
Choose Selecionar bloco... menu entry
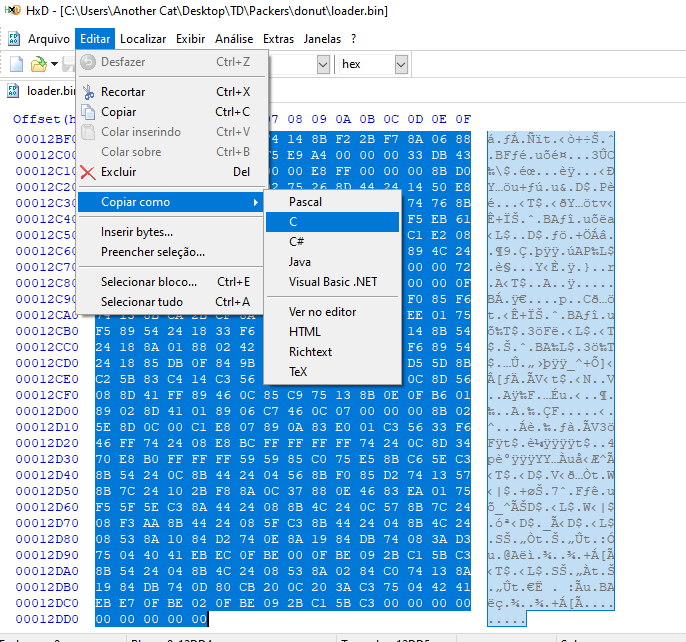coord(172,282)
